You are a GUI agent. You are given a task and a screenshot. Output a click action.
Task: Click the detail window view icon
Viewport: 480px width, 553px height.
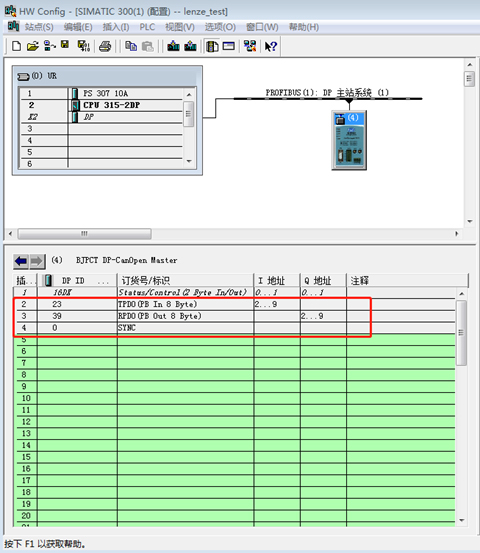(229, 46)
